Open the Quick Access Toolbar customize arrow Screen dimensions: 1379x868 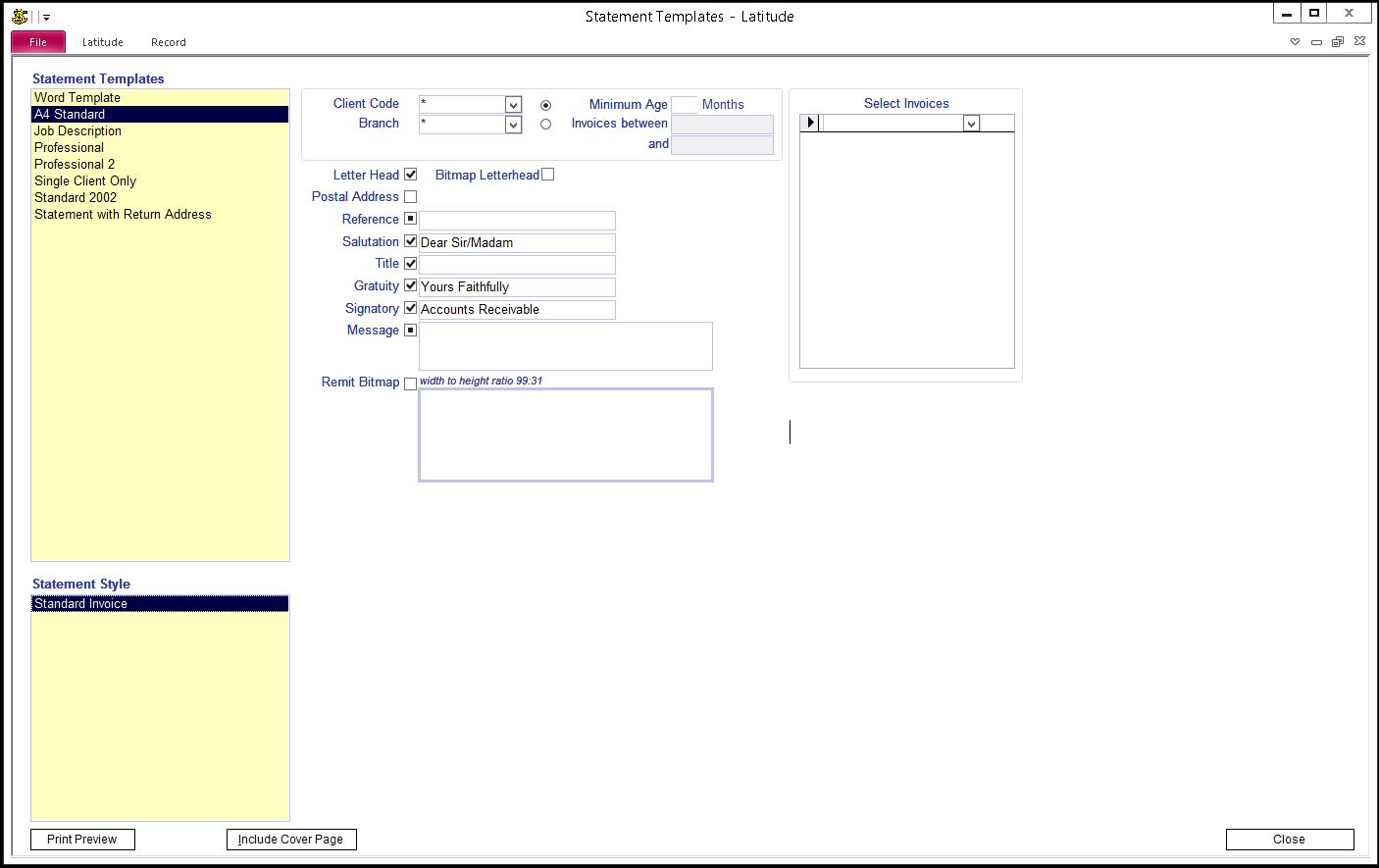[46, 18]
